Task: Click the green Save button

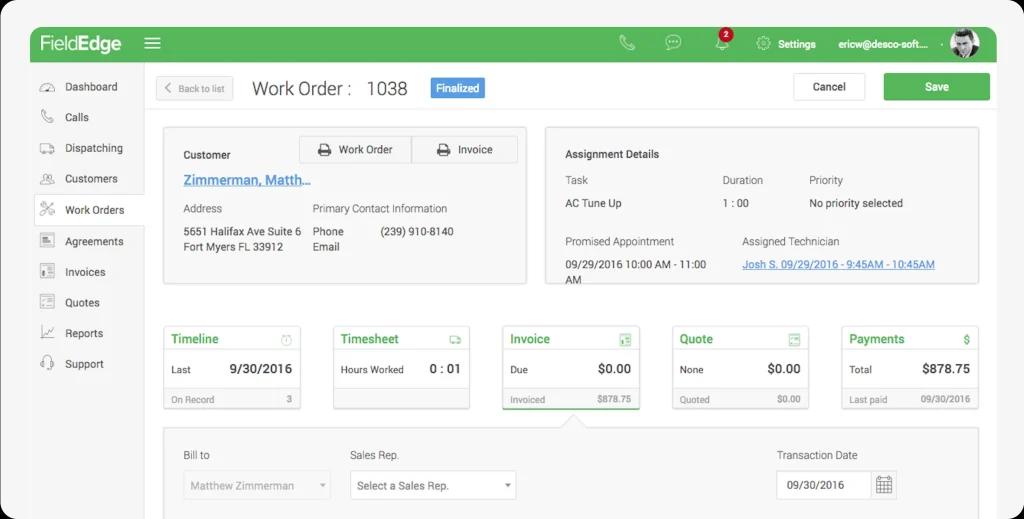Action: (x=936, y=87)
